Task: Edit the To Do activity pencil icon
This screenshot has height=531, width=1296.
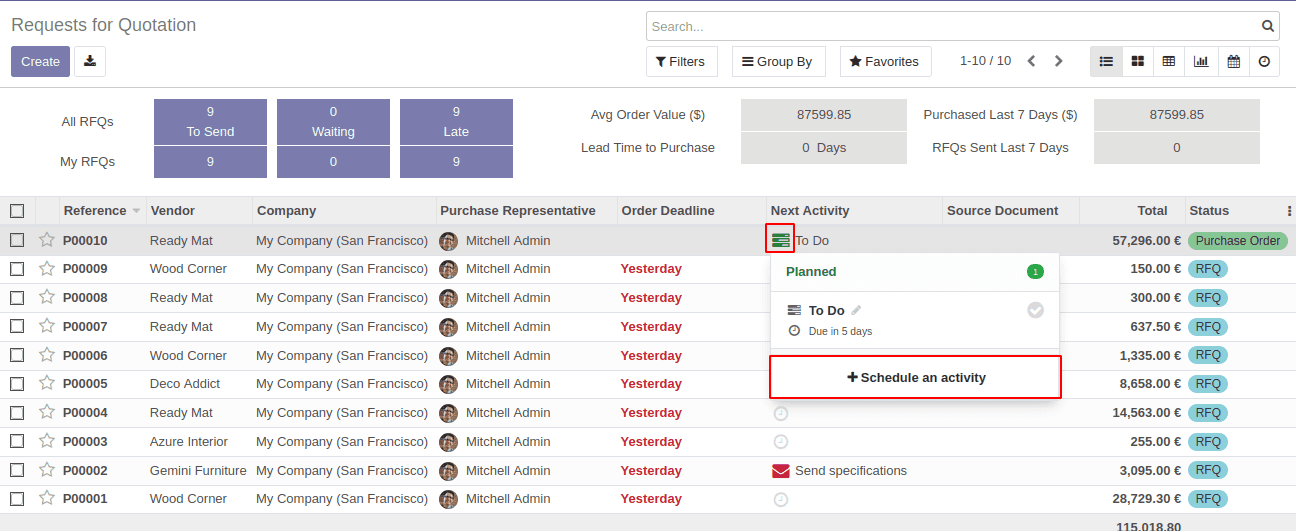Action: (x=856, y=310)
